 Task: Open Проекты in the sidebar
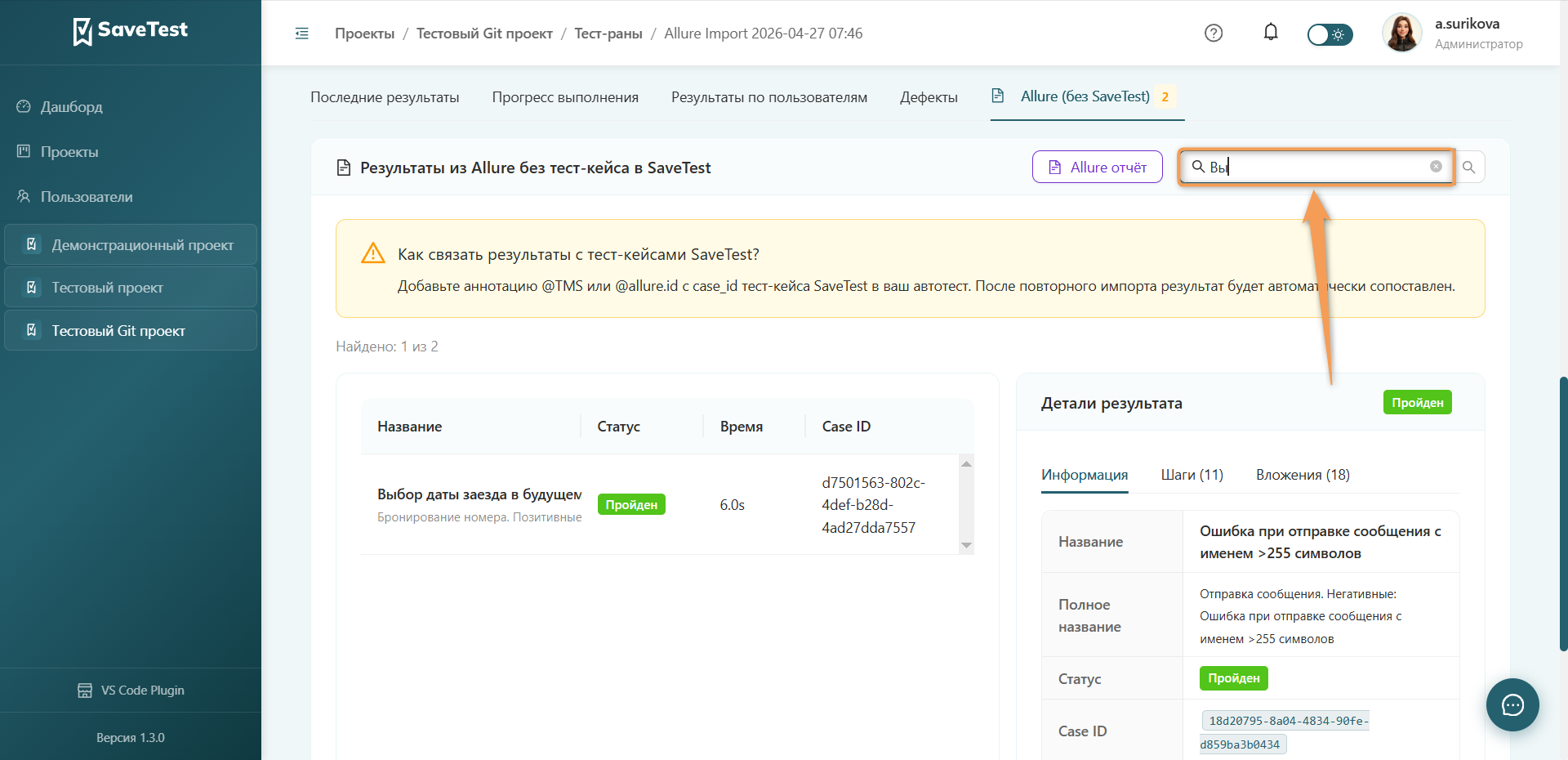point(69,152)
